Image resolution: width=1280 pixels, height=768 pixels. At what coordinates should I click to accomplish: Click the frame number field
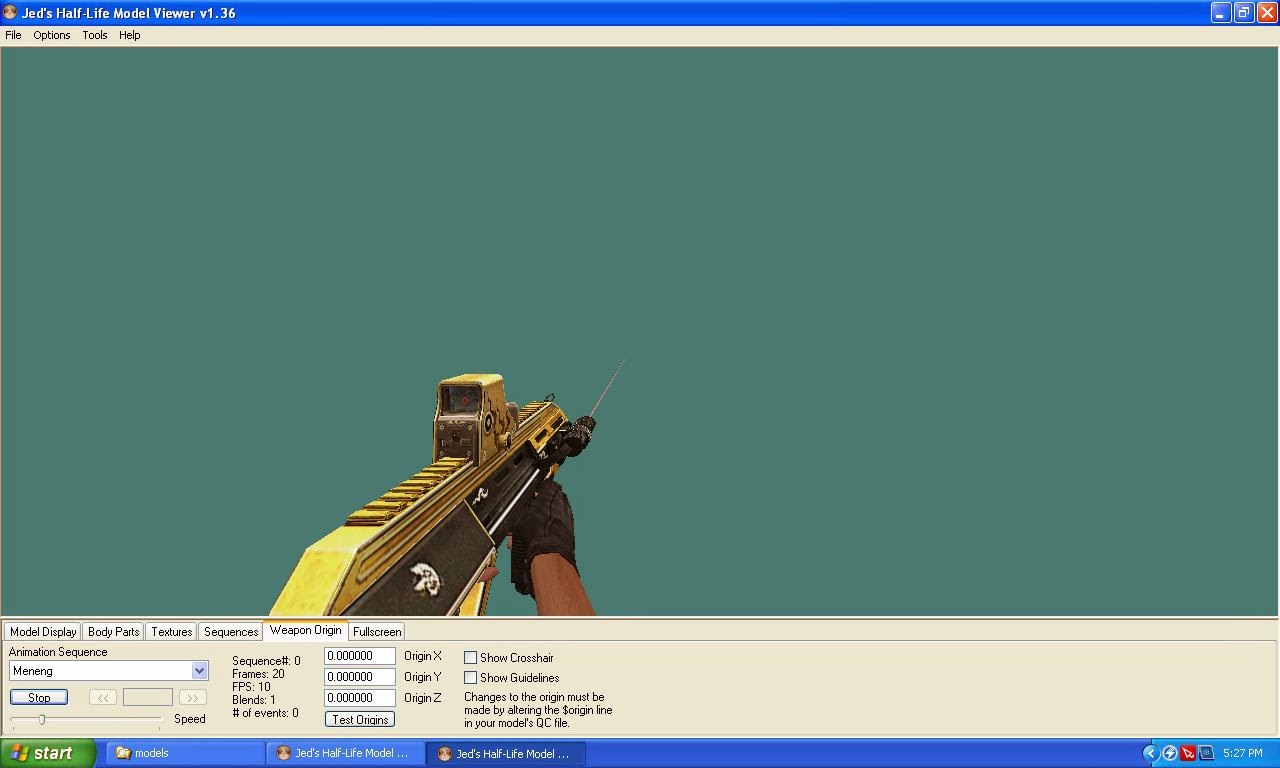[147, 698]
